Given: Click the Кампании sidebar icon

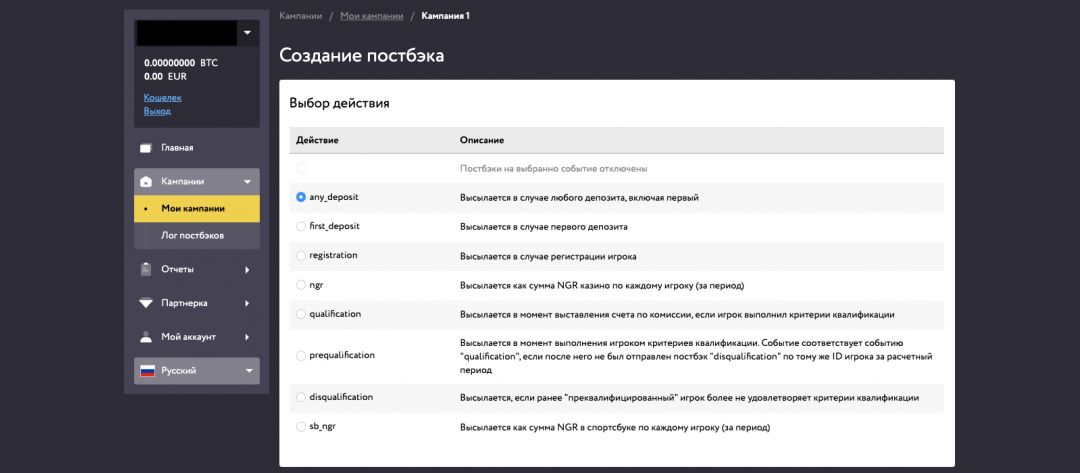Looking at the screenshot, I should (x=145, y=182).
